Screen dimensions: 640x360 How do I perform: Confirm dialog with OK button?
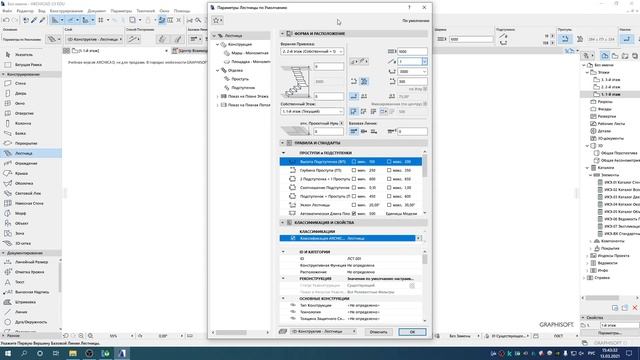[x=412, y=332]
